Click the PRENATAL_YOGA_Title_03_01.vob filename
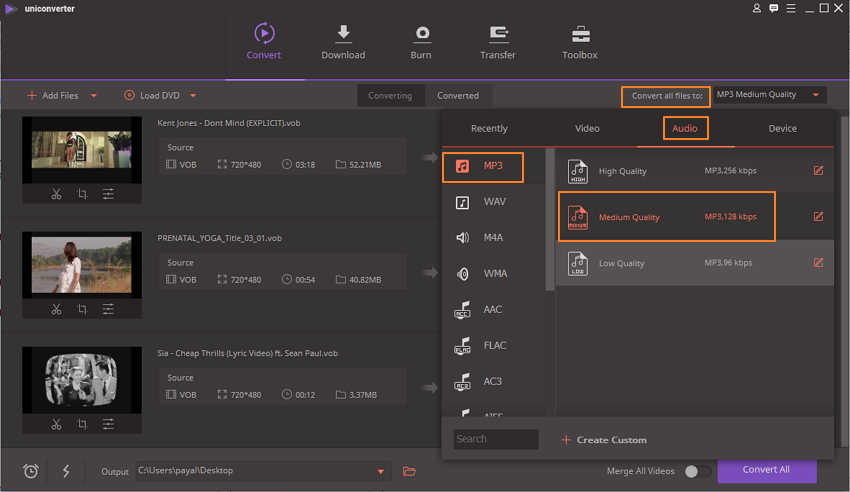850x492 pixels. coord(220,238)
